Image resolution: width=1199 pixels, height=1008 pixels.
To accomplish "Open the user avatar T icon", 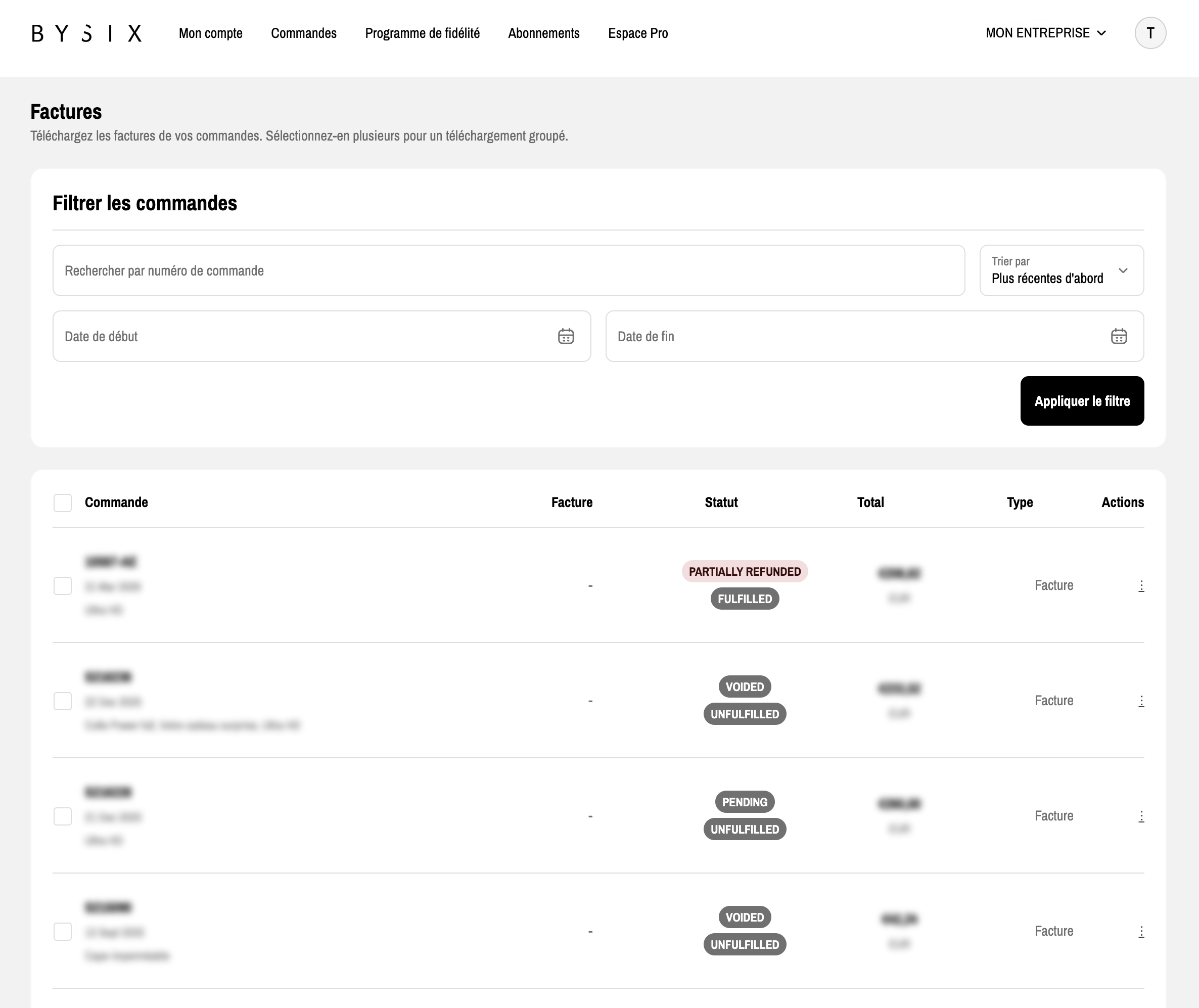I will coord(1150,33).
